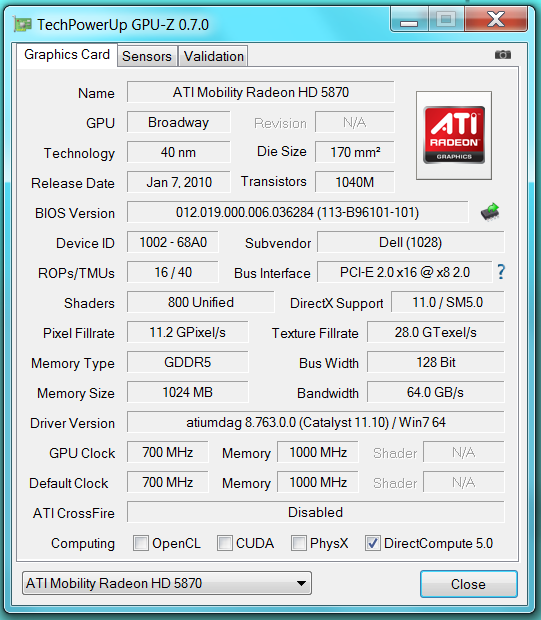Click the GPU field showing Broadway
This screenshot has width=541, height=620.
pos(178,122)
